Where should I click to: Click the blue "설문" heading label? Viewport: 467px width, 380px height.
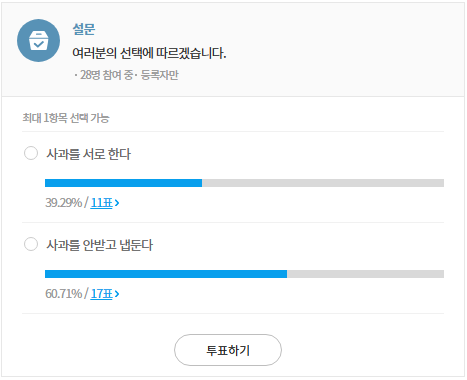point(84,29)
